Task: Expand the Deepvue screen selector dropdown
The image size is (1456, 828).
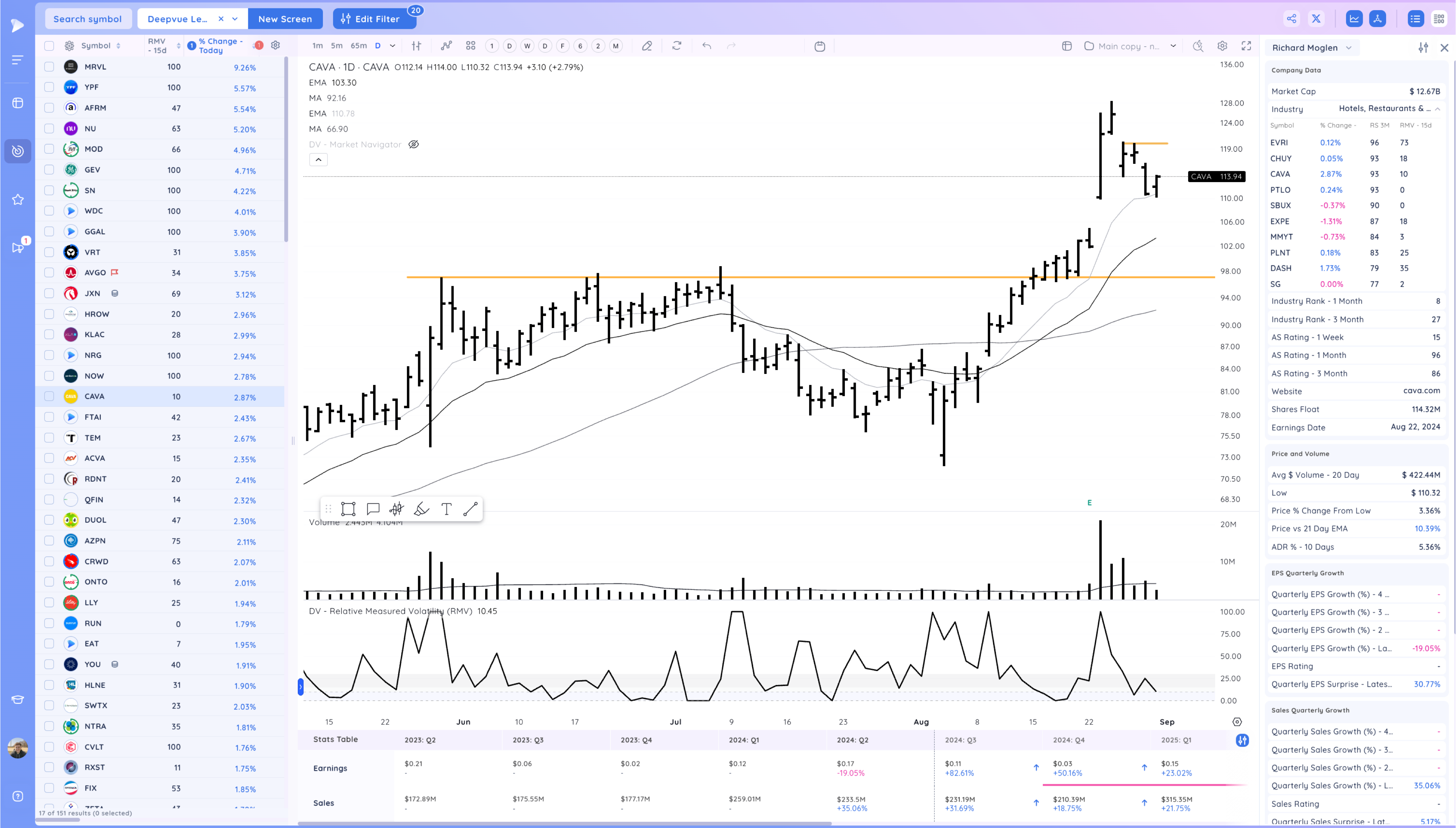Action: [x=235, y=19]
